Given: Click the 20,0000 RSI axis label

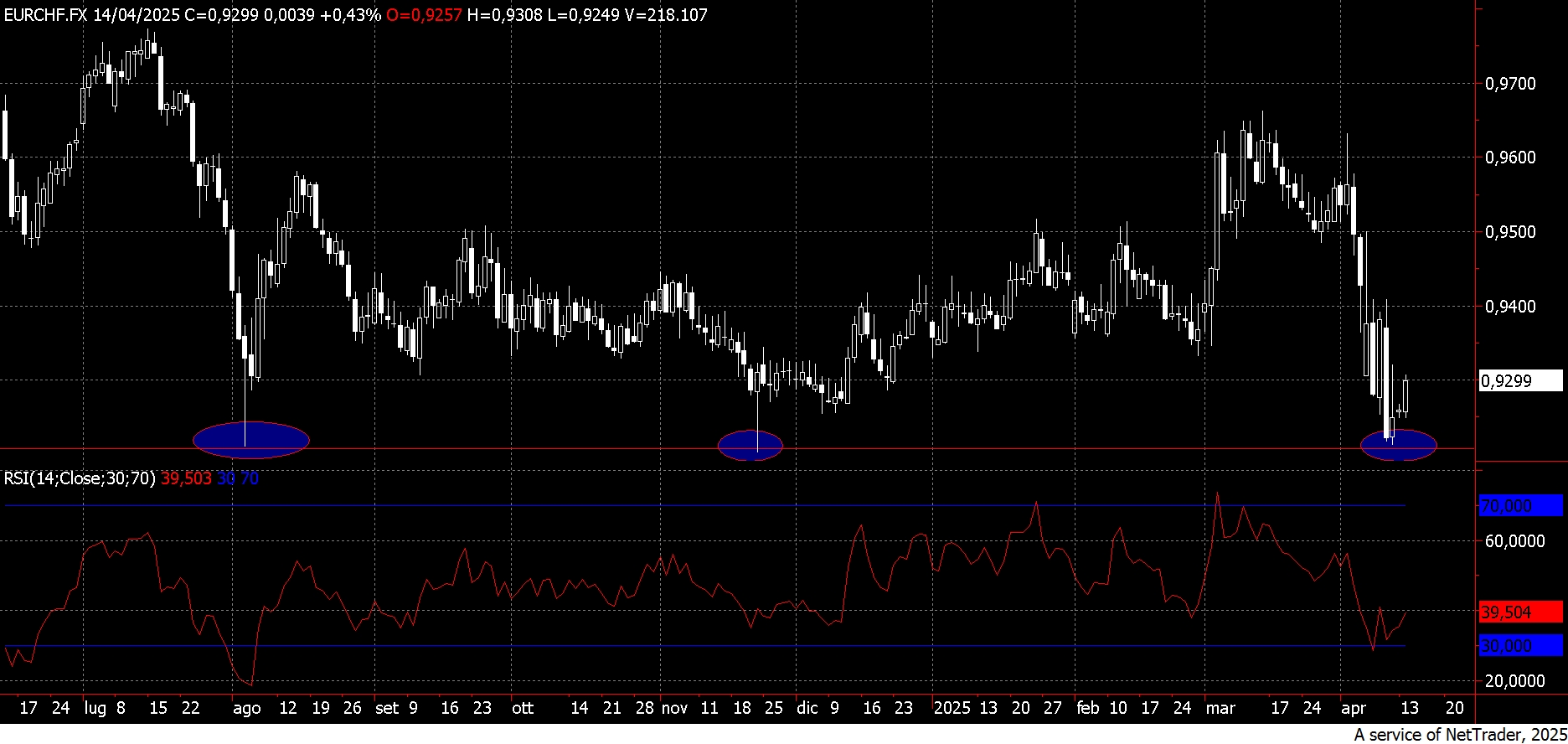Looking at the screenshot, I should click(1514, 681).
